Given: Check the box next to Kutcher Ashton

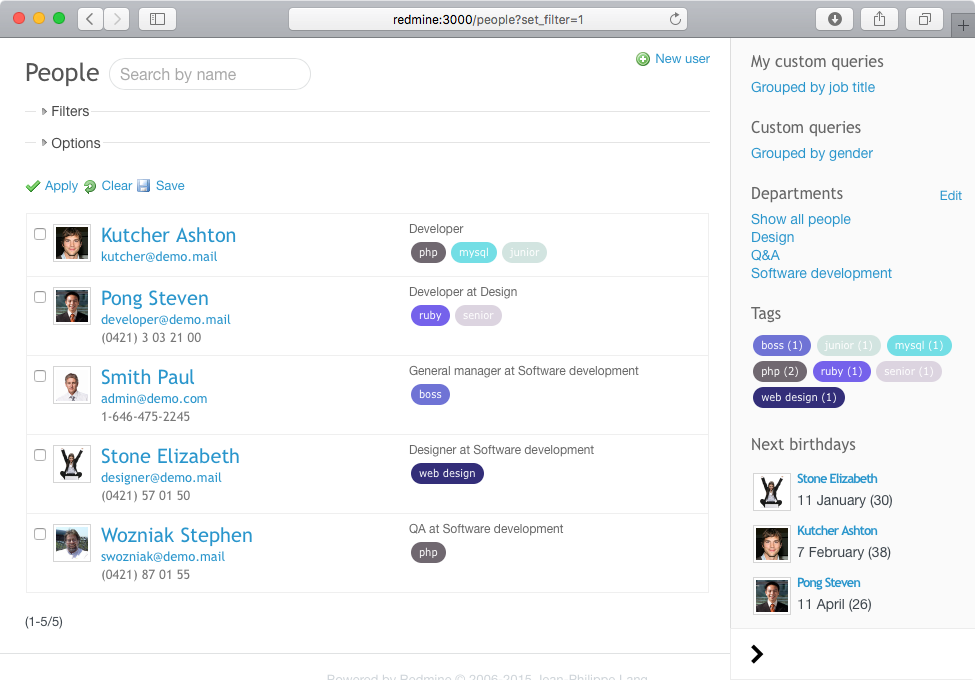Looking at the screenshot, I should [x=40, y=234].
